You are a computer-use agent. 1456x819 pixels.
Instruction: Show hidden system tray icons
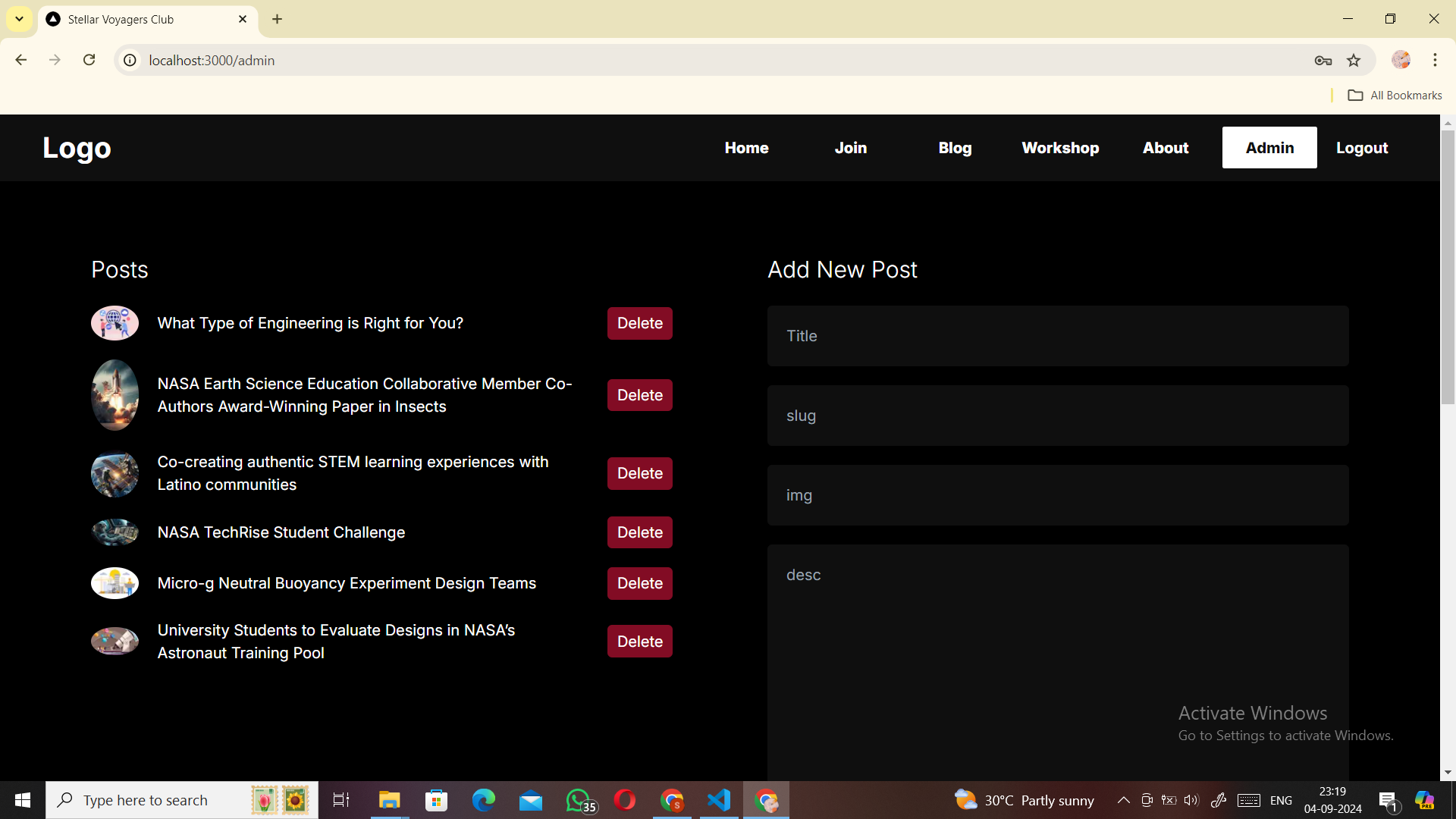[x=1124, y=800]
